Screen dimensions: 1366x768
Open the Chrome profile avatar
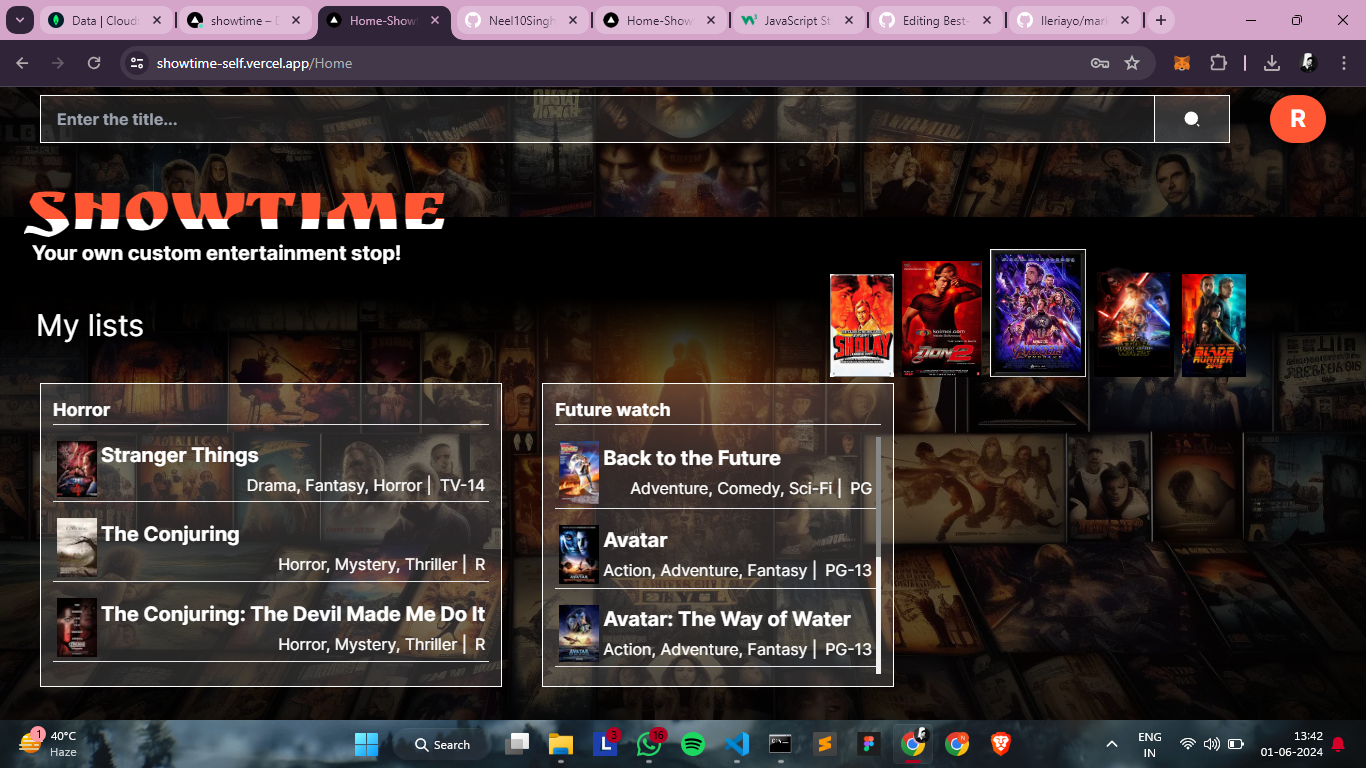tap(1308, 63)
